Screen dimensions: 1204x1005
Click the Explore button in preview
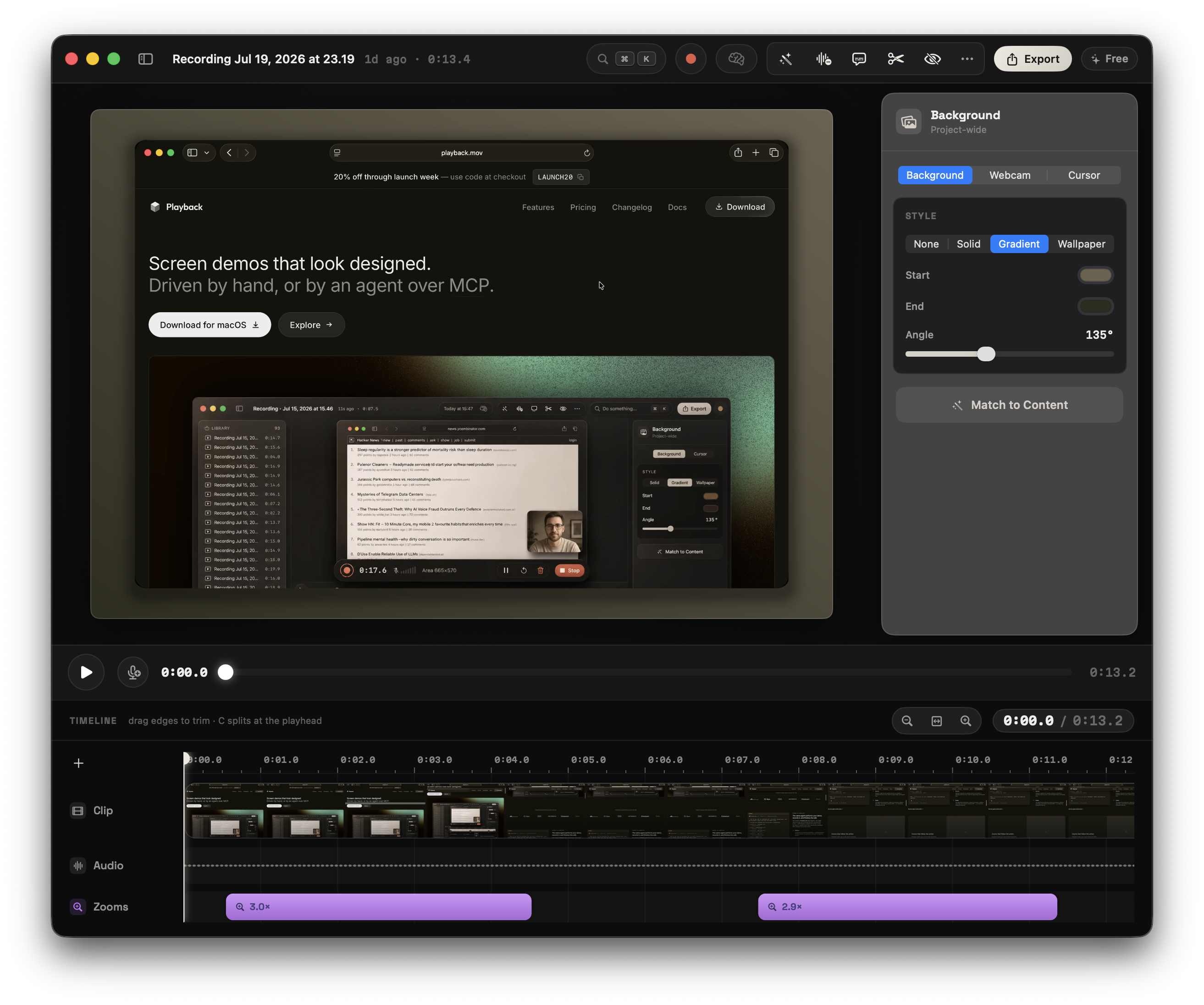click(x=311, y=325)
